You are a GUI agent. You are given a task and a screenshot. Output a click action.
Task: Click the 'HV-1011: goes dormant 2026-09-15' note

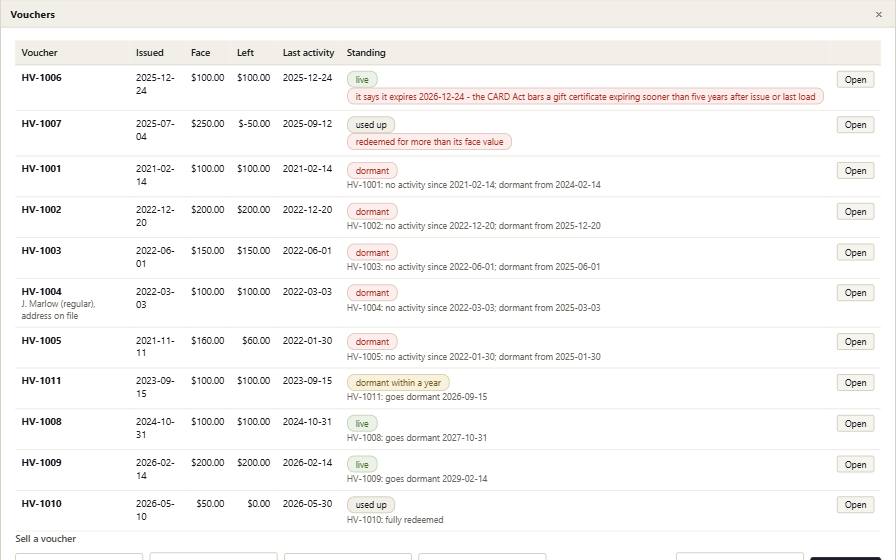click(x=417, y=397)
